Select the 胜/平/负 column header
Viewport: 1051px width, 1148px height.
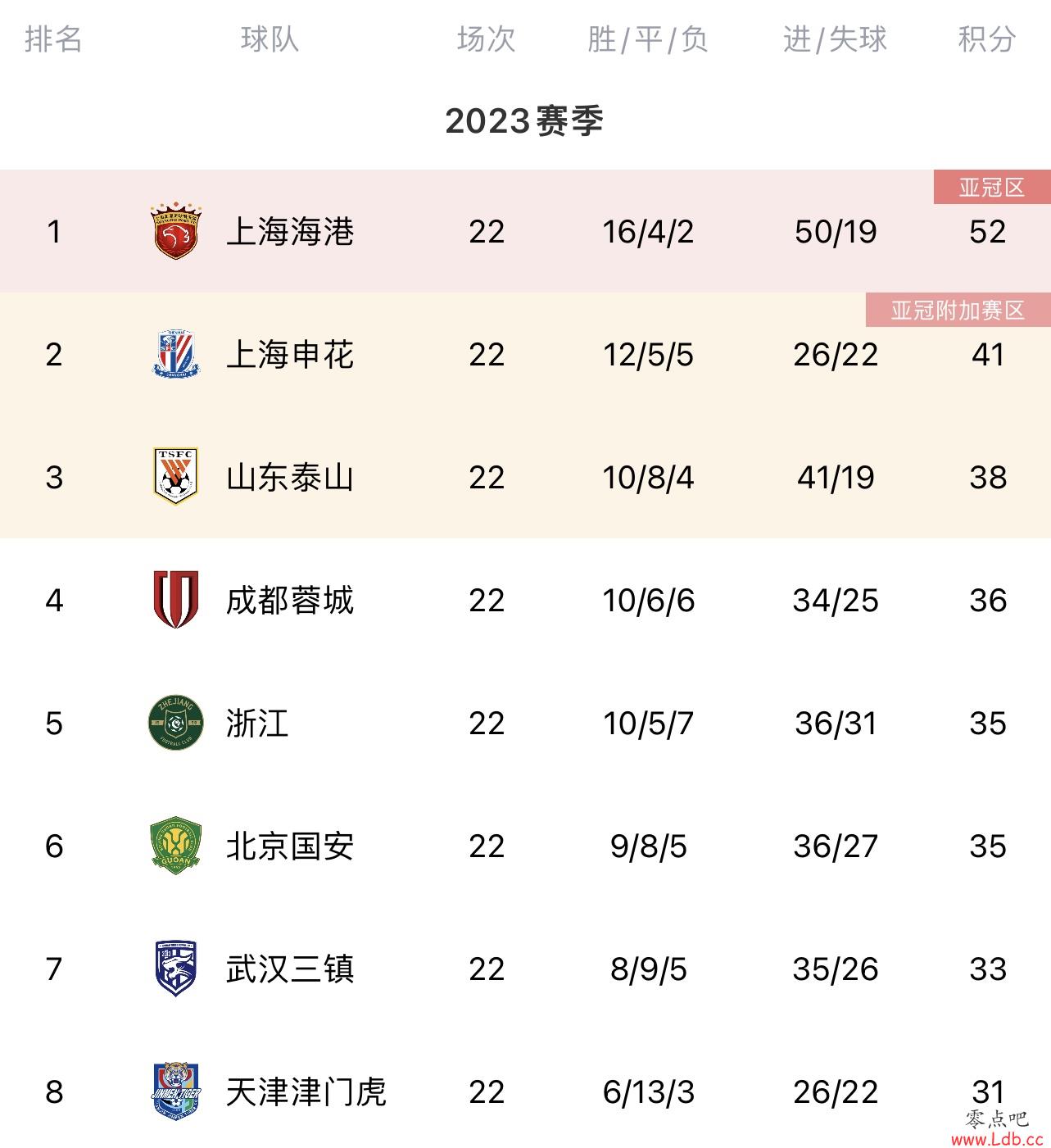click(x=648, y=39)
